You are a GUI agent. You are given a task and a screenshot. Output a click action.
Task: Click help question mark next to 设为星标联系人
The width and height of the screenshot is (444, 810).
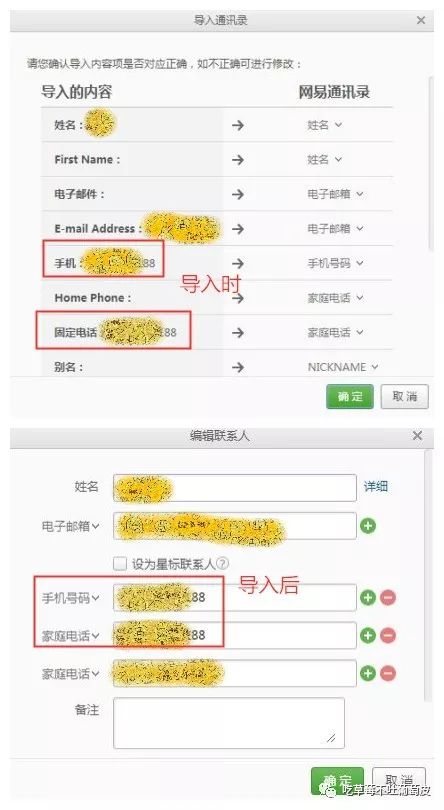click(223, 564)
